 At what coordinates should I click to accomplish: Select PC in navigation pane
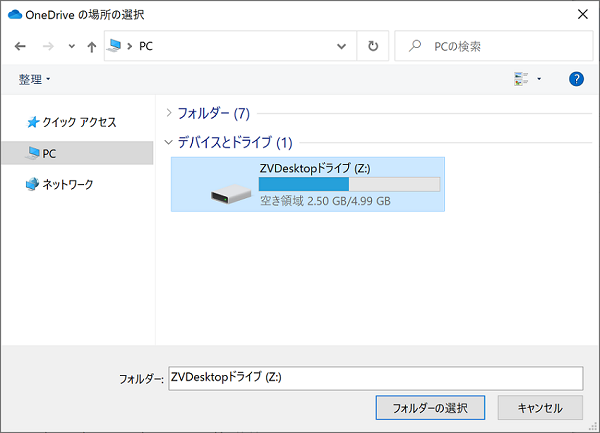click(x=77, y=153)
